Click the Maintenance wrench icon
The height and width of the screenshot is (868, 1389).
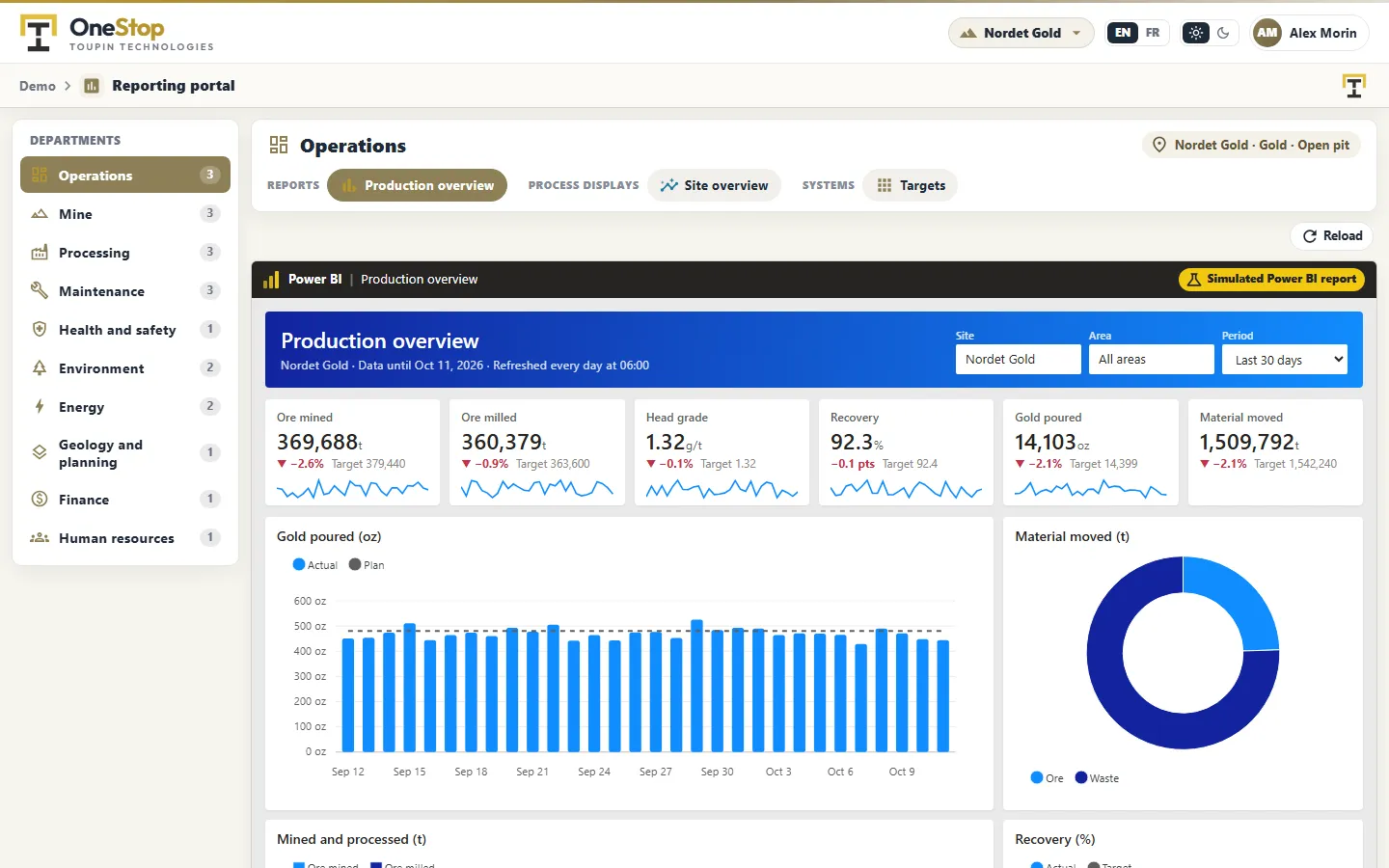40,291
